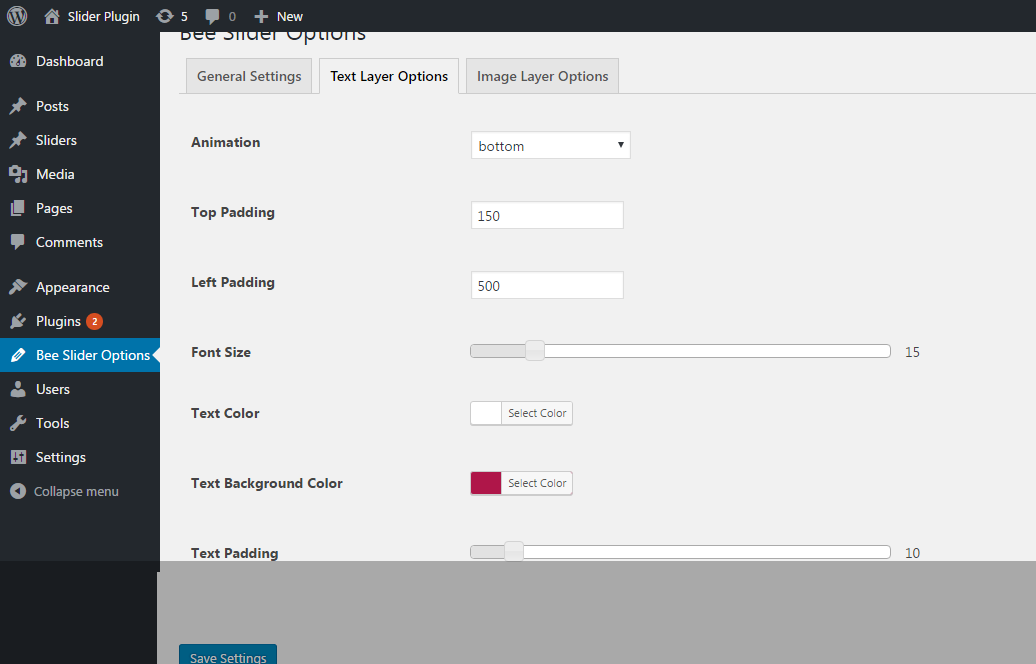Viewport: 1036px width, 664px height.
Task: Switch to Image Layer Options tab
Action: (542, 76)
